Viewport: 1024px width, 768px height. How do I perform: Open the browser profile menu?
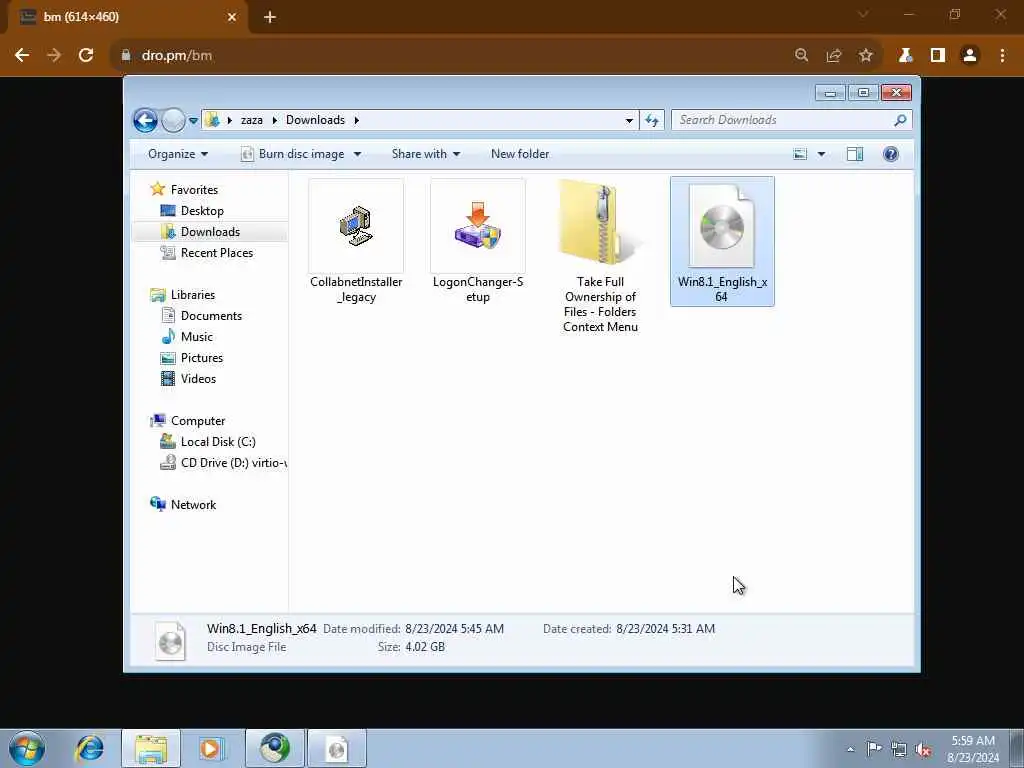tap(970, 56)
